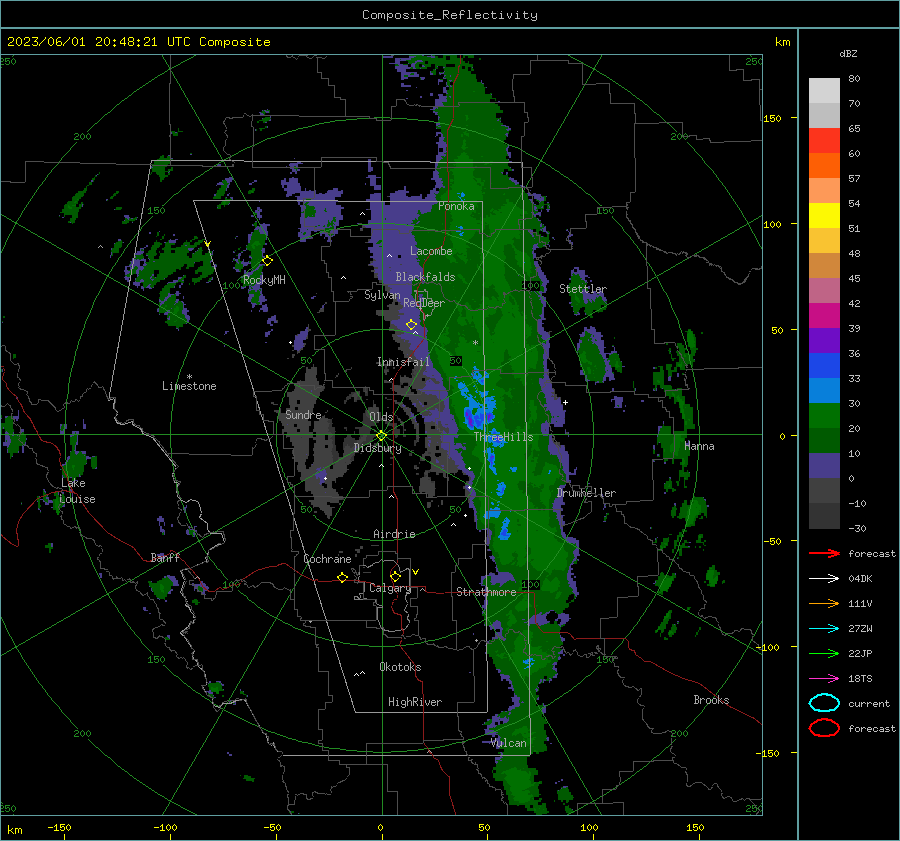
Task: Click the Strathmore city label
Action: click(486, 592)
